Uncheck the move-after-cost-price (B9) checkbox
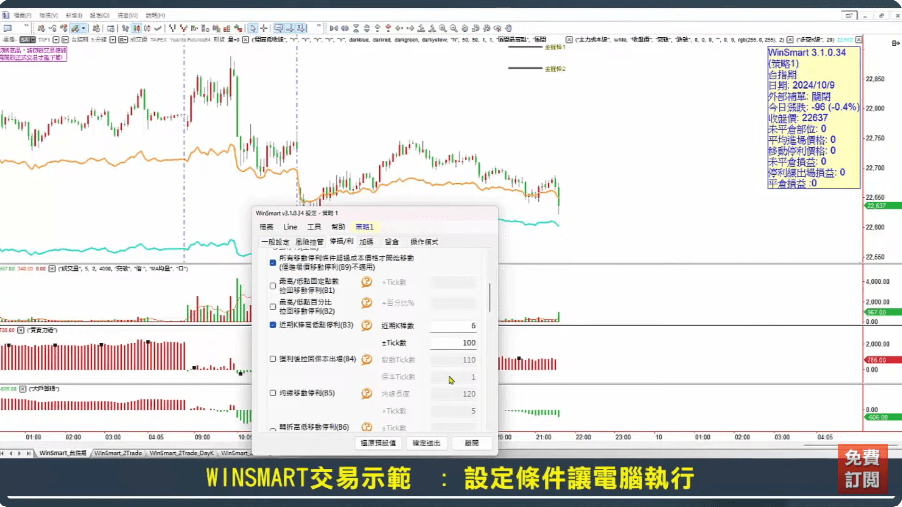This screenshot has height=507, width=902. tap(273, 263)
